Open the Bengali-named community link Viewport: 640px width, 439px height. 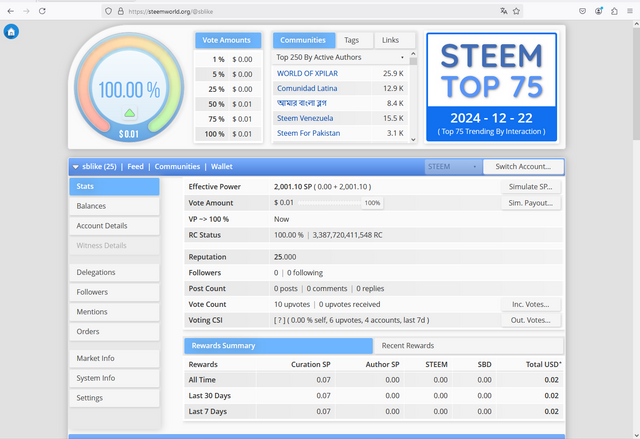pyautogui.click(x=302, y=103)
